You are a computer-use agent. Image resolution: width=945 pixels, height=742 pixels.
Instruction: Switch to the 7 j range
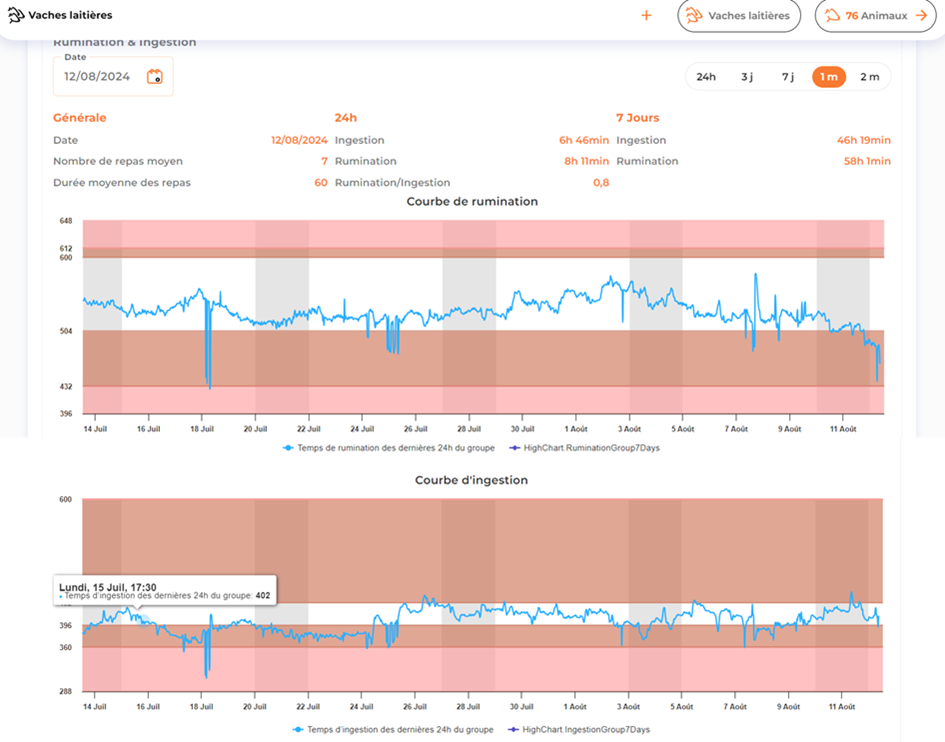pyautogui.click(x=788, y=77)
